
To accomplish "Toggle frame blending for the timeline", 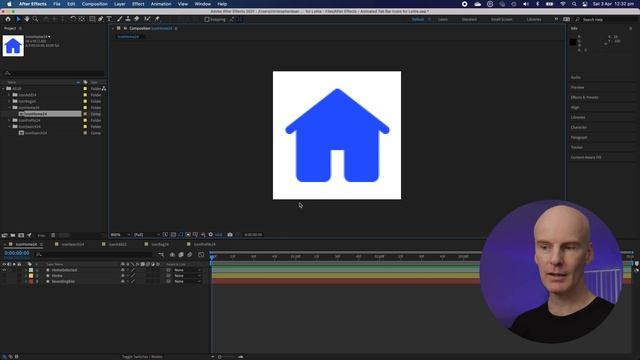I will (181, 255).
